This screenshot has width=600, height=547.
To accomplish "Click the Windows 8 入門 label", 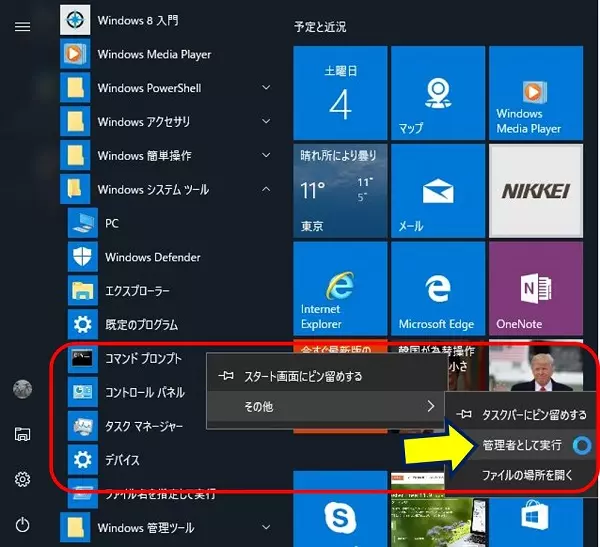I will click(x=138, y=20).
